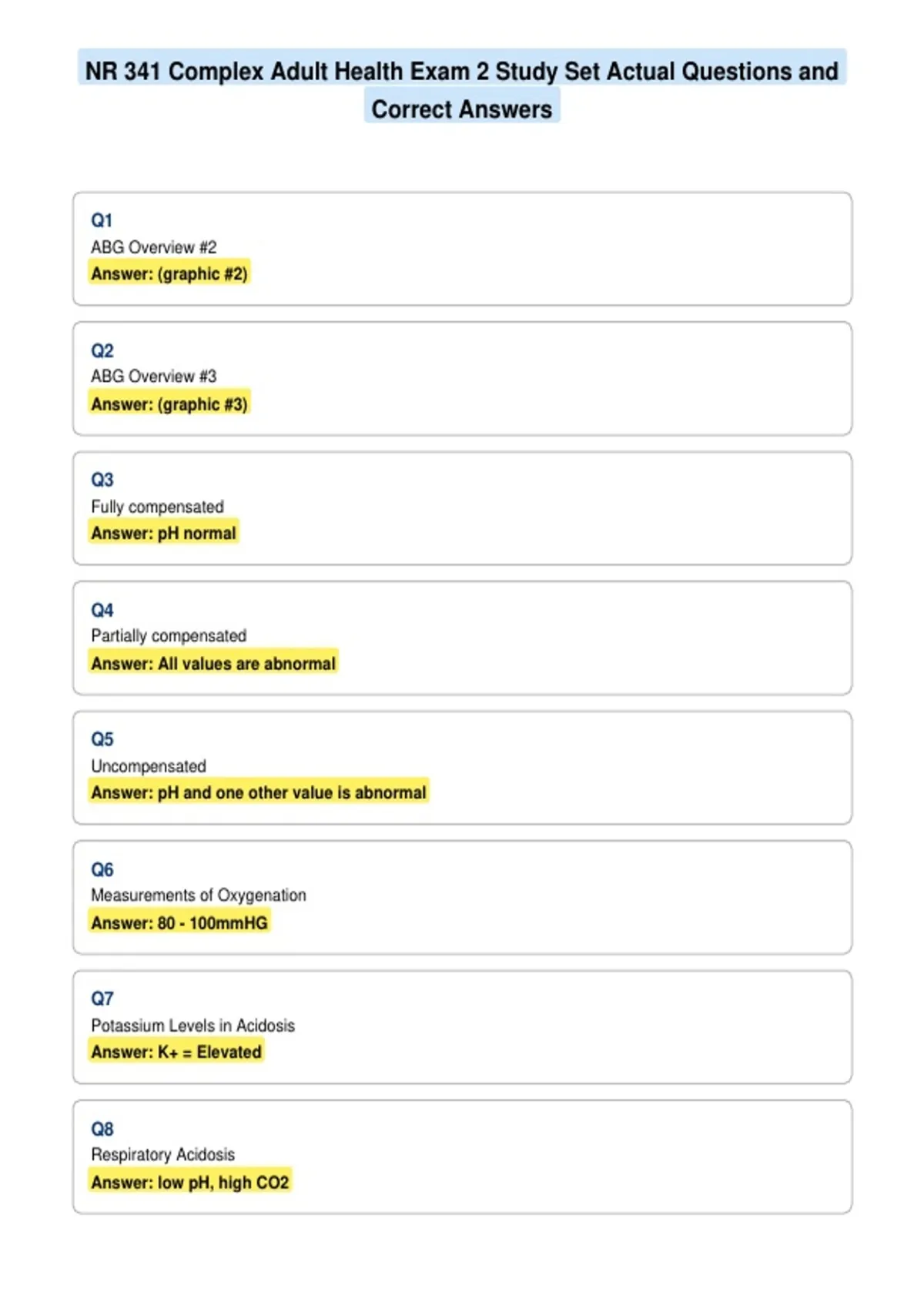Click the 'Respiratory Acidosis' question text

(163, 1154)
